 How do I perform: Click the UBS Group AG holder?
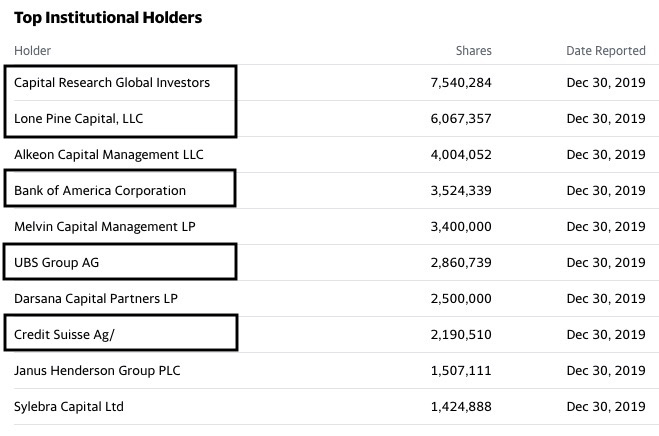click(57, 262)
